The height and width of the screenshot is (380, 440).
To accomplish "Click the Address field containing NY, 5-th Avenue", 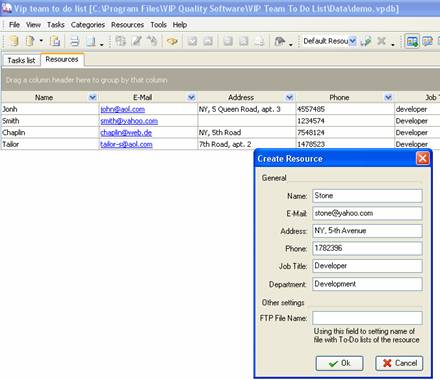I will 367,231.
